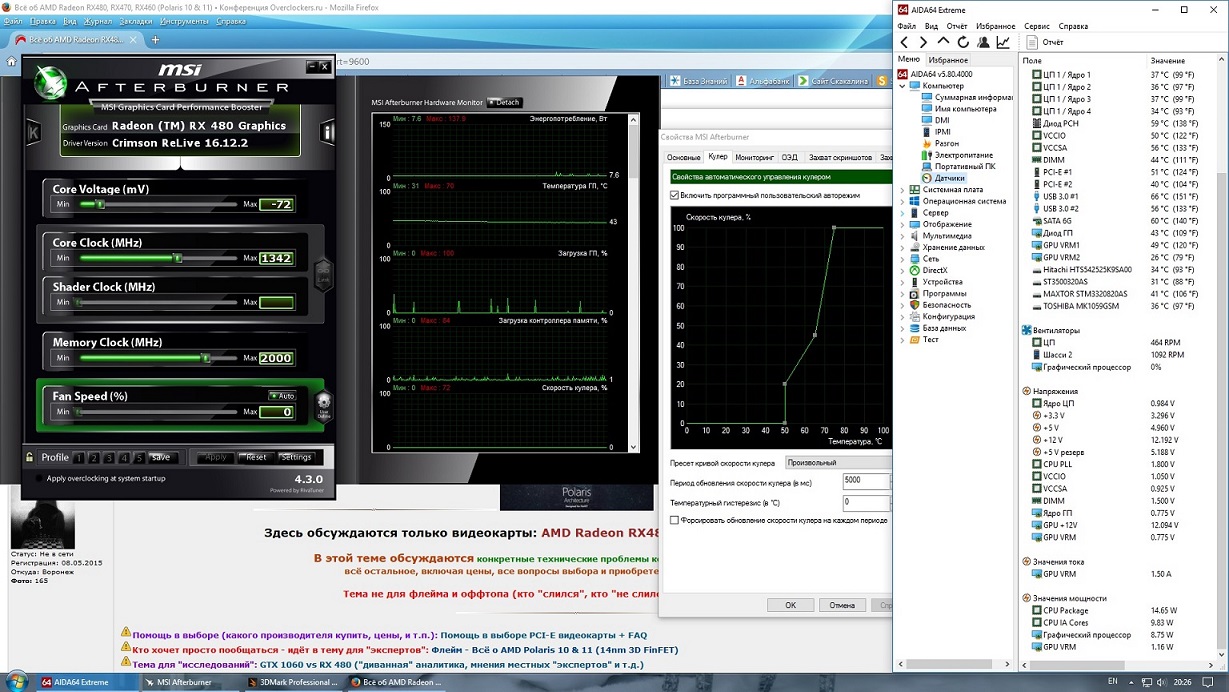Select Afterburner profile slot 2

coord(94,458)
